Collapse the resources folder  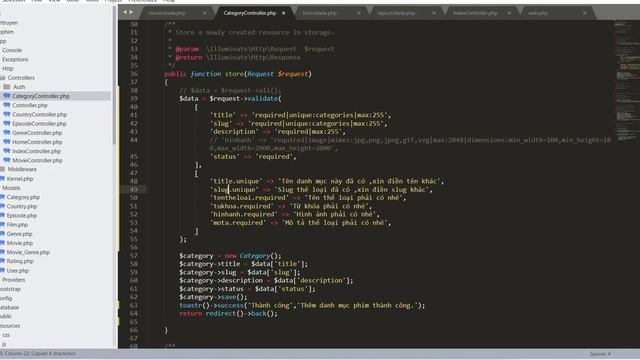[10, 326]
